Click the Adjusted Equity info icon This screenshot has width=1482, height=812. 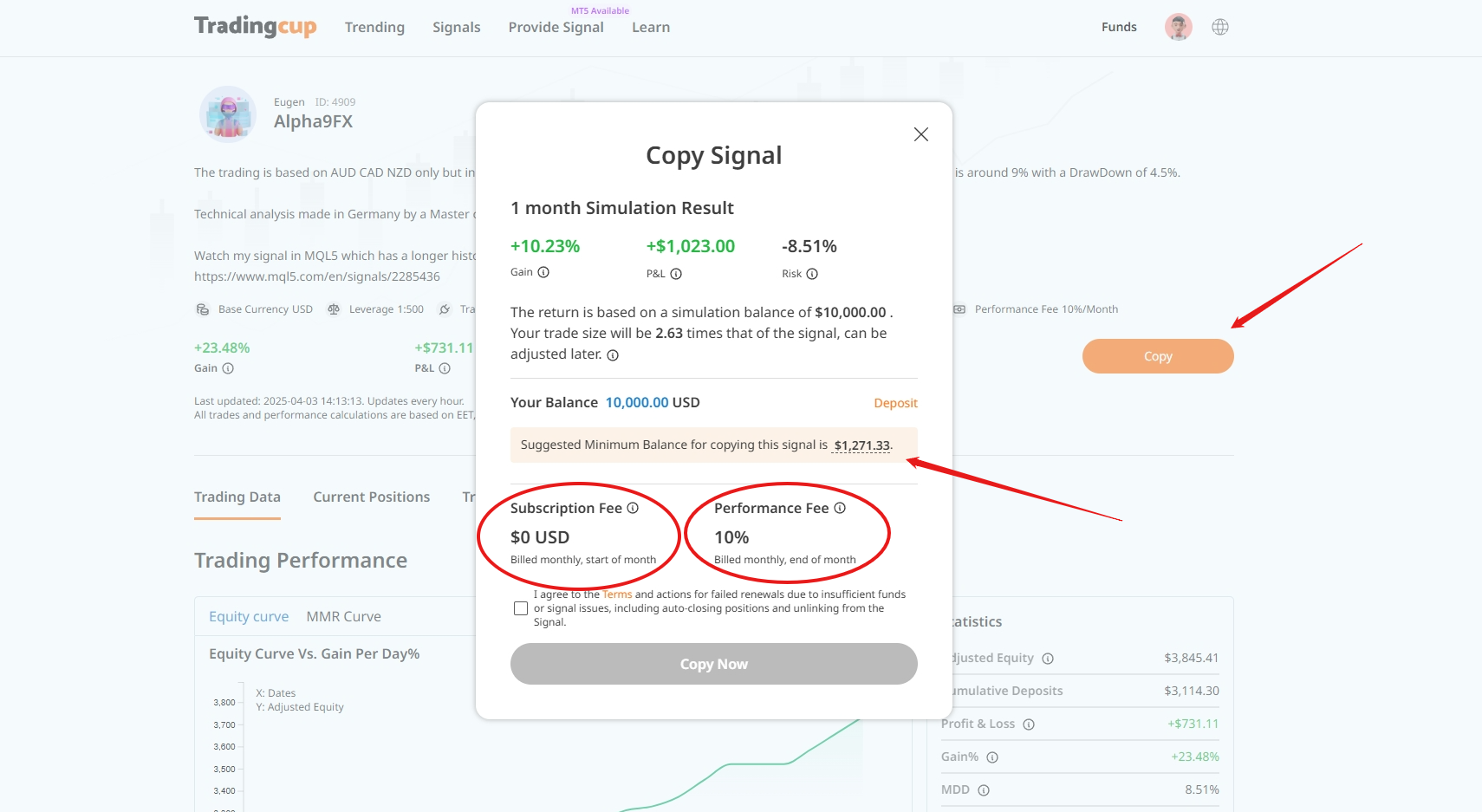[x=1048, y=659]
